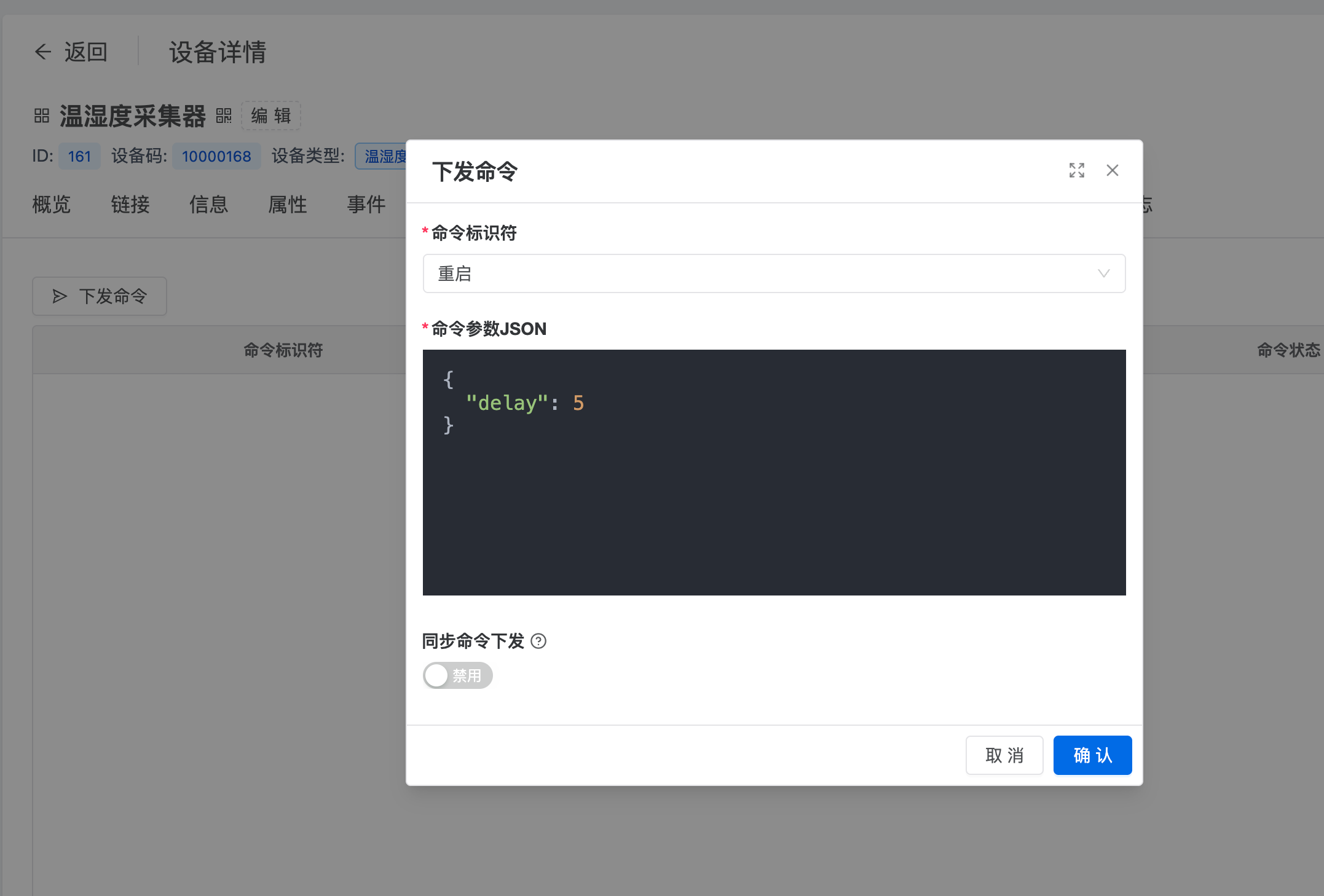Click the value 5 in JSON editor

pyautogui.click(x=578, y=403)
